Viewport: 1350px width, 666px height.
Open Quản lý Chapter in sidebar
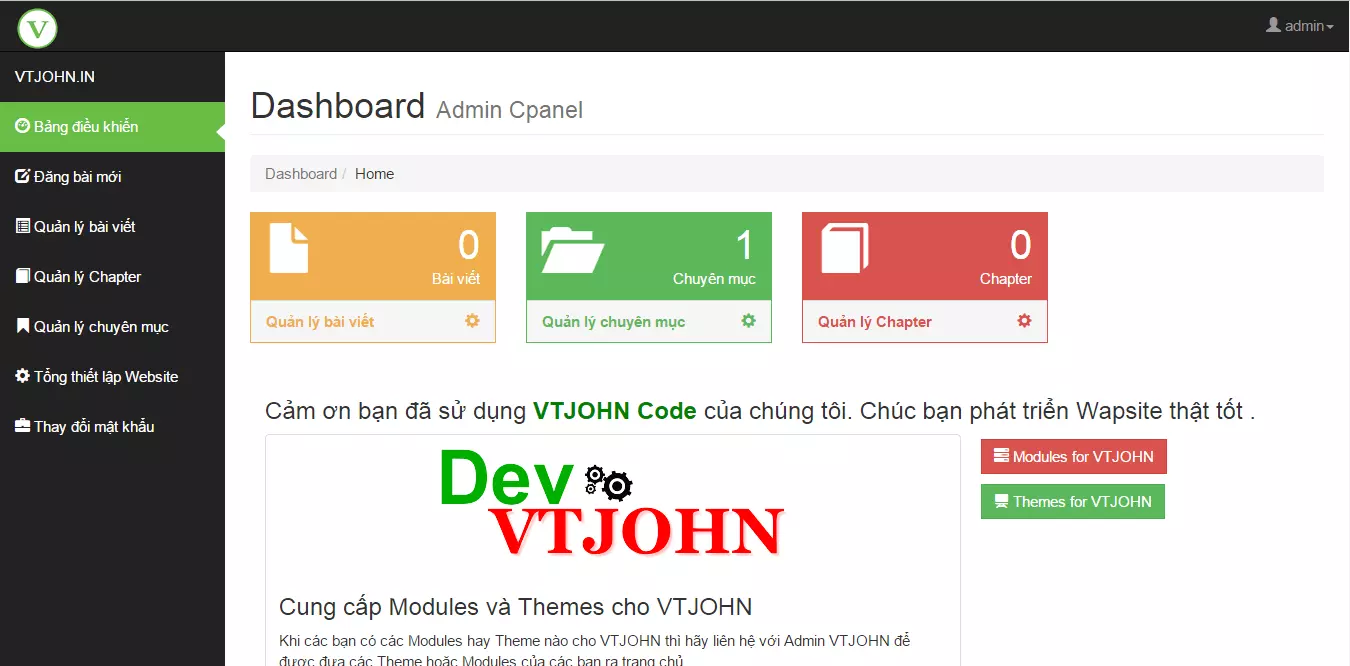tap(87, 277)
